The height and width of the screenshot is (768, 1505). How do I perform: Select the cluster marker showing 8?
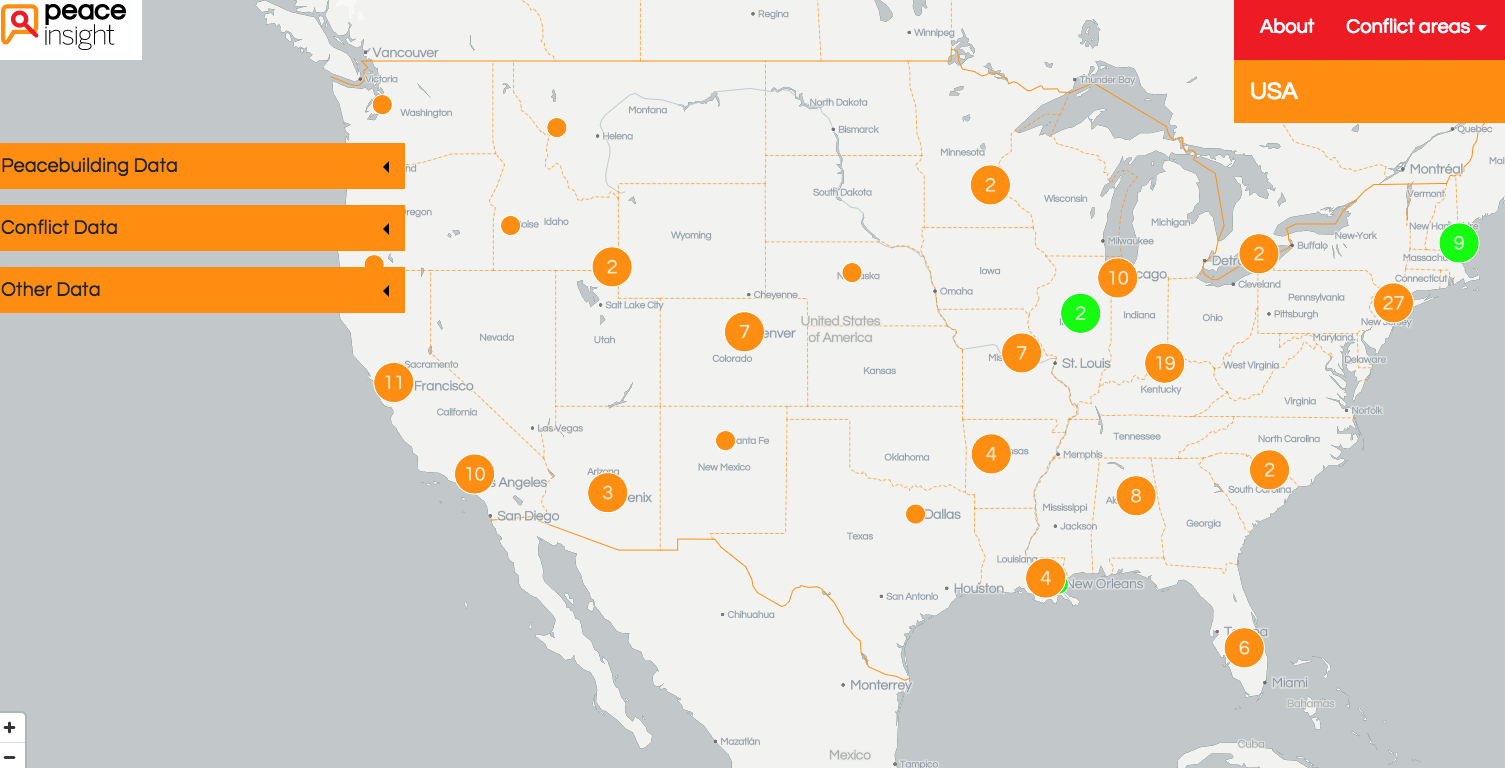1135,495
